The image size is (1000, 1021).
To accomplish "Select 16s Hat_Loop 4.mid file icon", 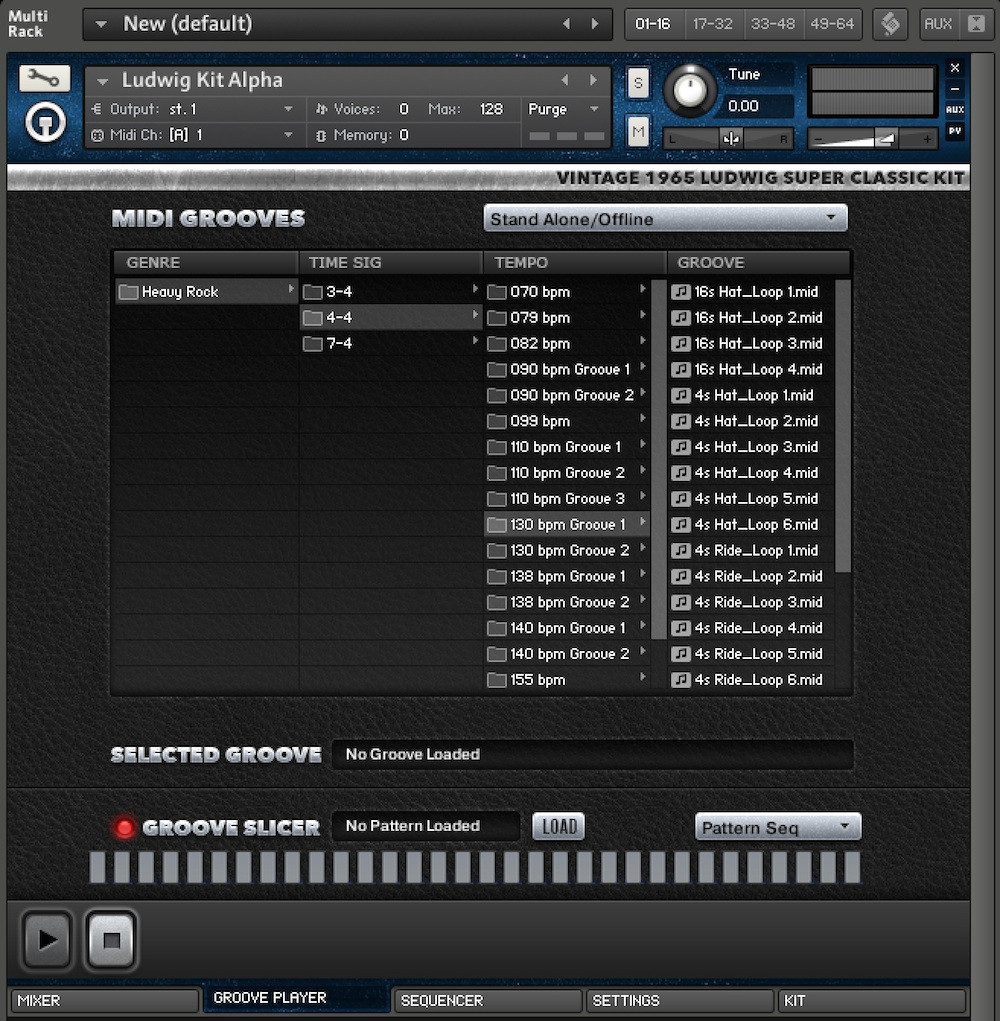I will (681, 369).
